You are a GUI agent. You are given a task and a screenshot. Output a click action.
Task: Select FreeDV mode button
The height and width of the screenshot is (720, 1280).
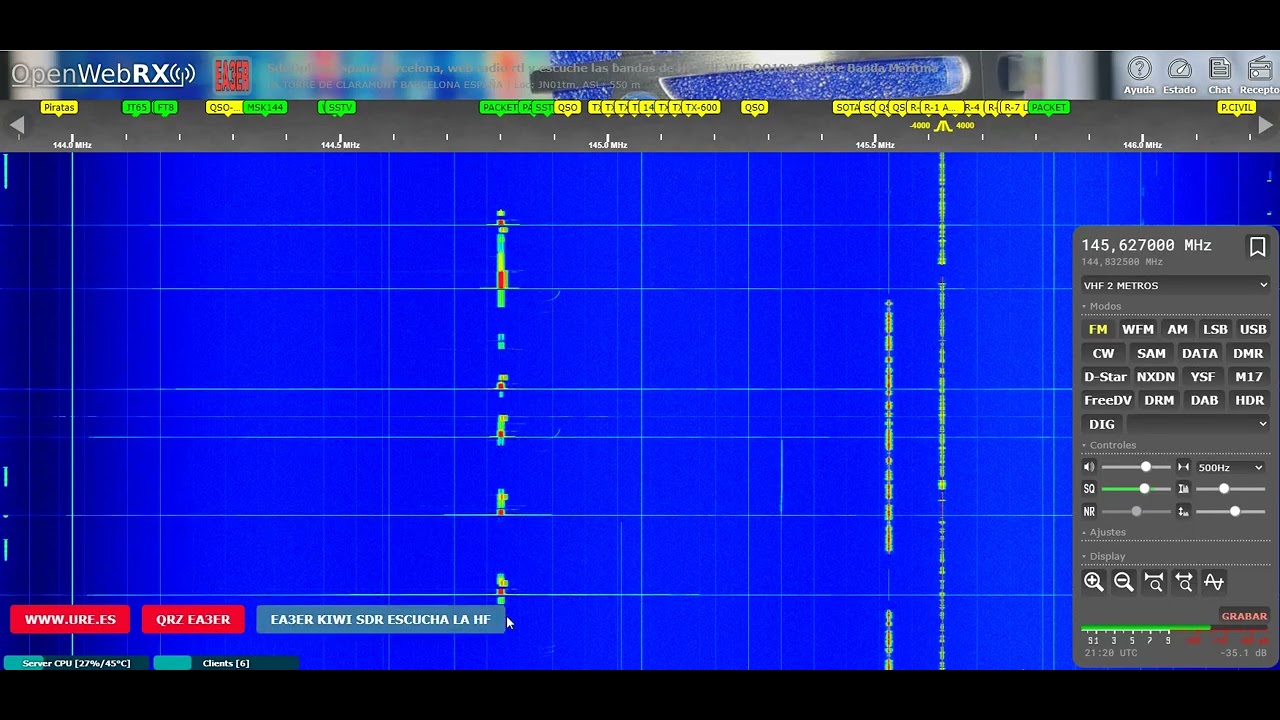(1108, 401)
